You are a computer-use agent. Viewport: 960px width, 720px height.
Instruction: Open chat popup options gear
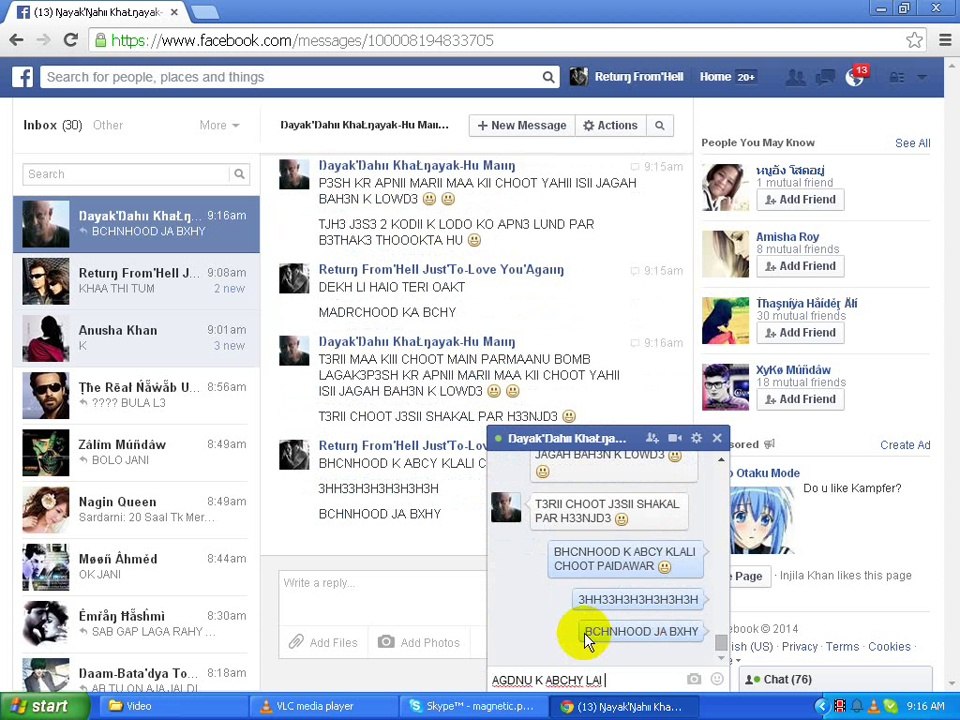(696, 438)
